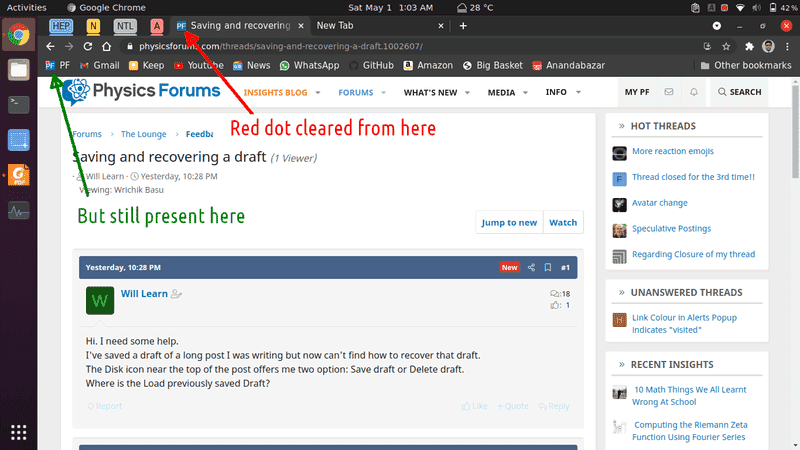Open Chrome three-dot menu

[787, 46]
